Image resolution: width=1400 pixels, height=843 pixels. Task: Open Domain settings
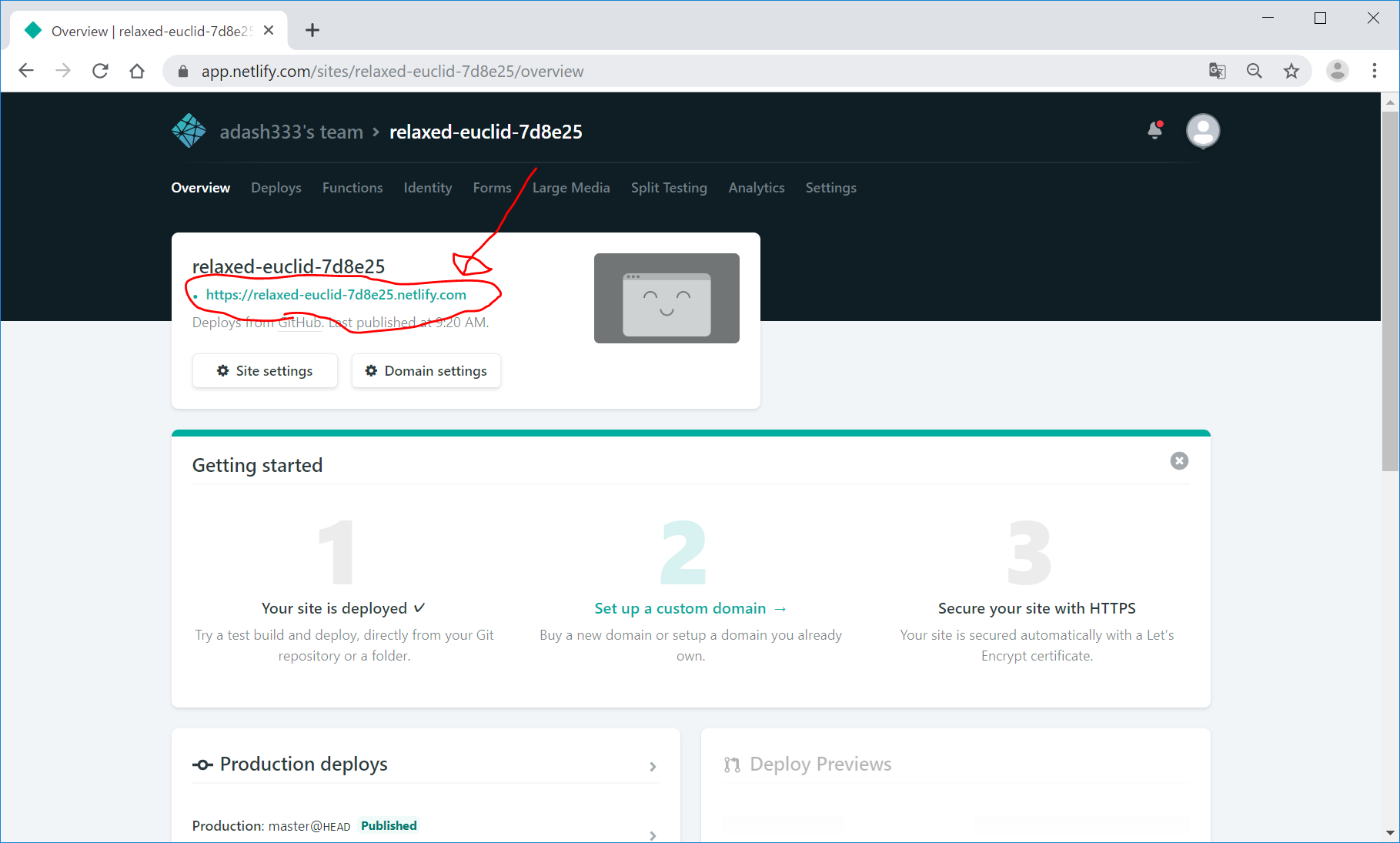(x=426, y=371)
